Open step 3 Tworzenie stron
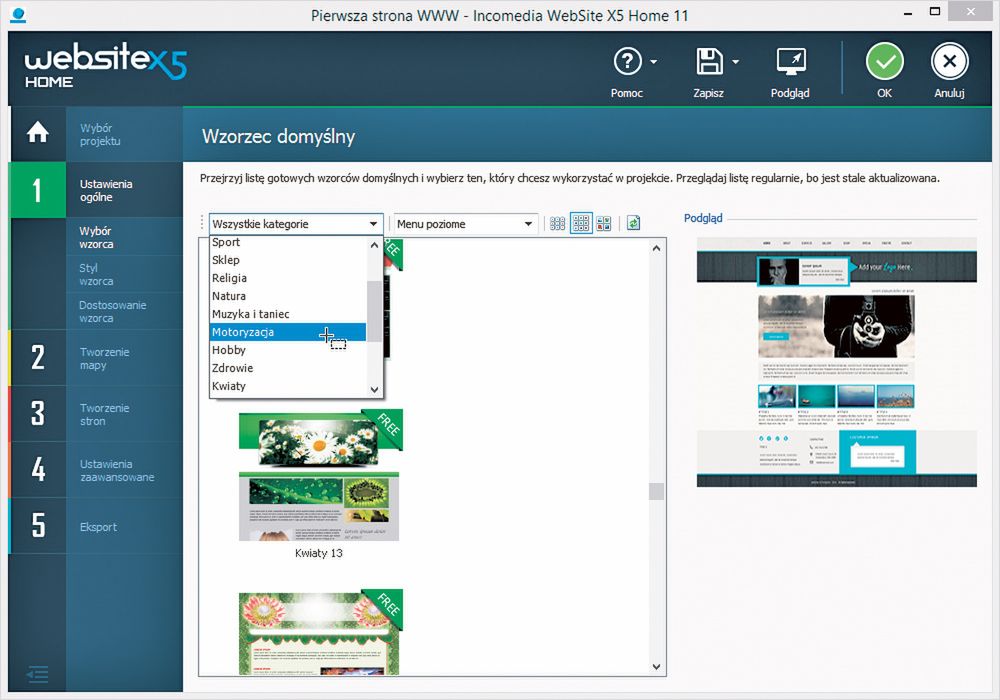The height and width of the screenshot is (700, 1000). pyautogui.click(x=97, y=414)
